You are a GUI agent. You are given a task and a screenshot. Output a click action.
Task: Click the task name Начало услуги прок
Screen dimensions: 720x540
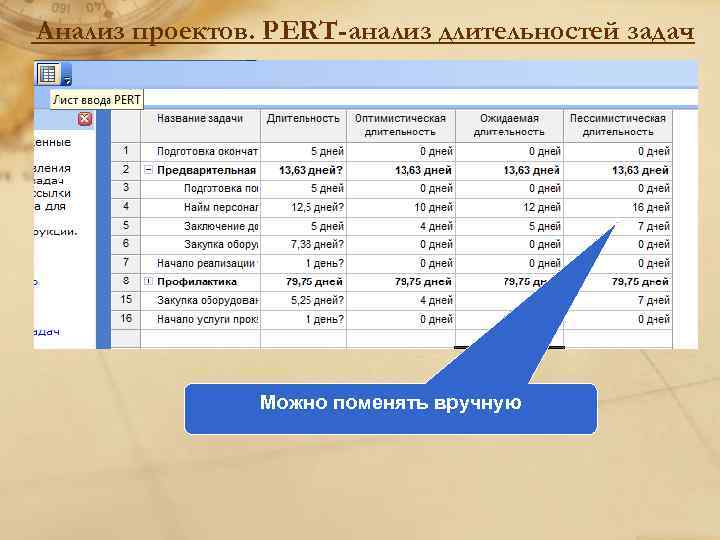[207, 319]
